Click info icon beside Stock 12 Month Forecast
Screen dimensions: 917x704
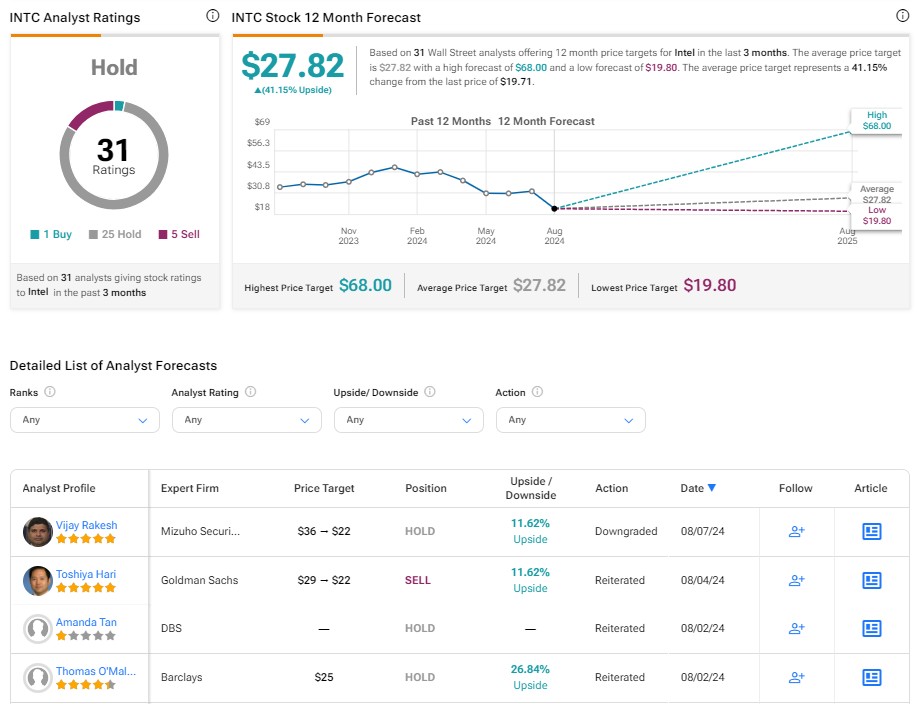click(x=903, y=17)
